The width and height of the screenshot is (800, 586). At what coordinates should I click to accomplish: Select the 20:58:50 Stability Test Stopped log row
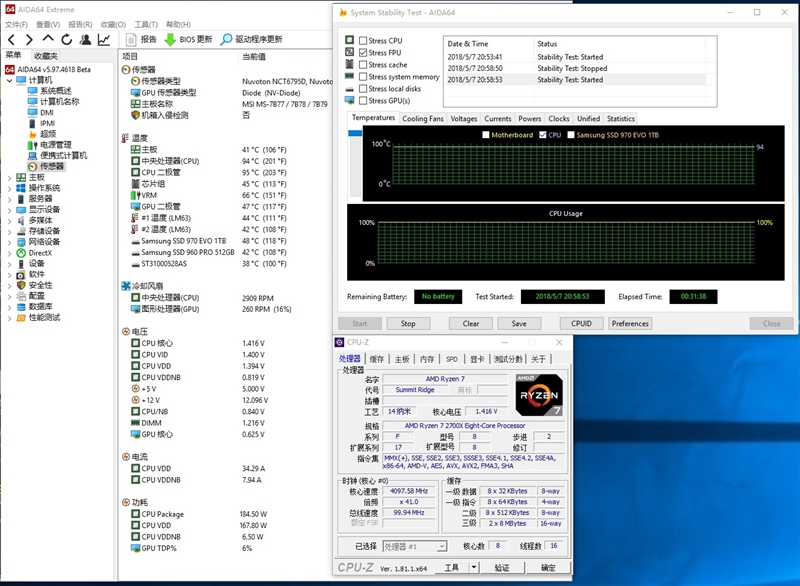pyautogui.click(x=576, y=68)
